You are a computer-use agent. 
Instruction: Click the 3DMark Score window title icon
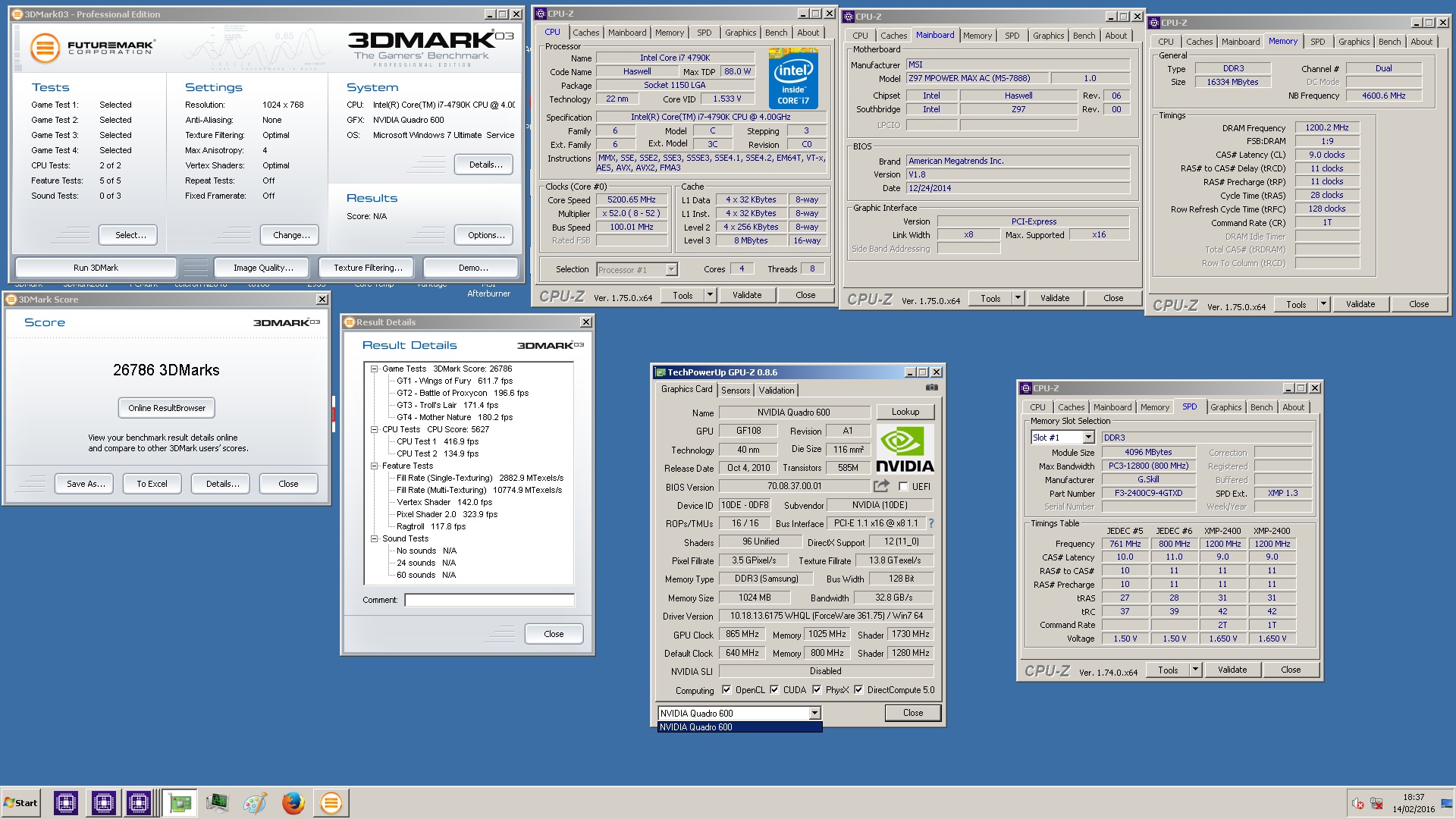point(11,300)
